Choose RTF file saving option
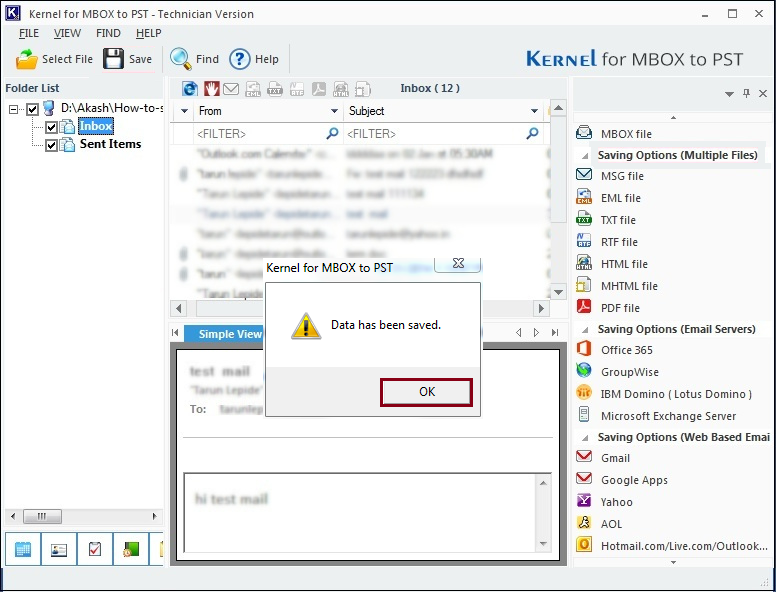Viewport: 776px width, 592px height. [619, 242]
